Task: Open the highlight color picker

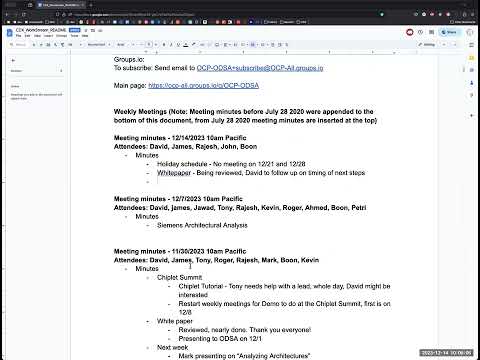Action: 193,44
